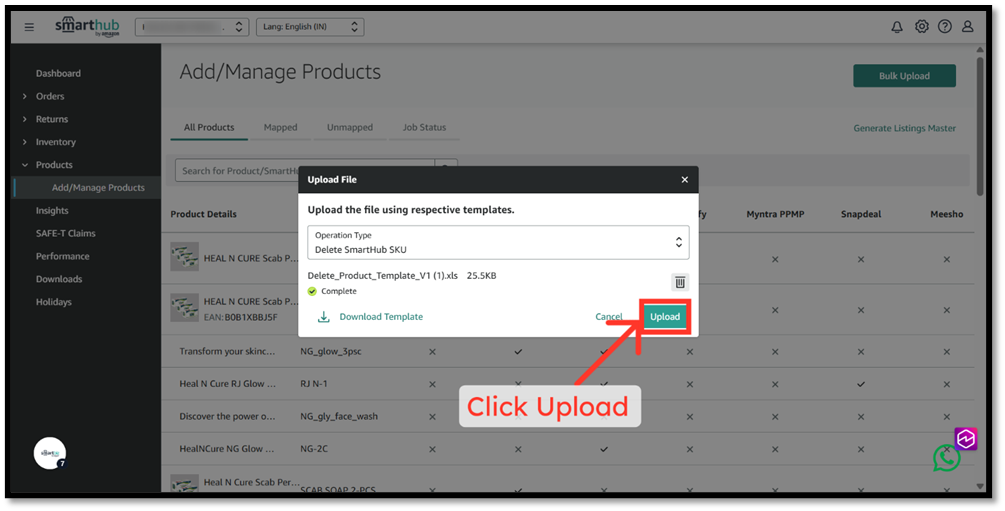Screen dimensions: 1005x511
Task: Open the user account icon
Action: [x=968, y=26]
